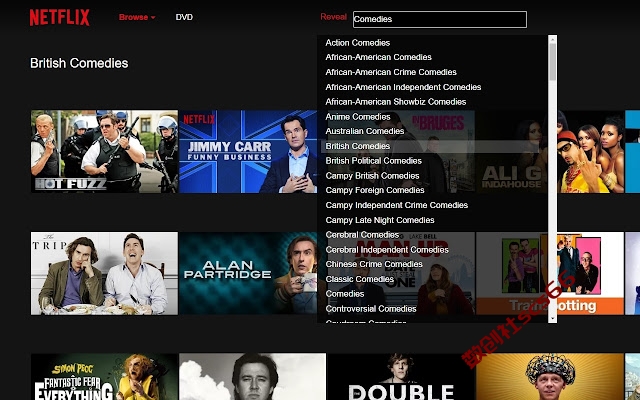The width and height of the screenshot is (640, 400).
Task: Click the dropdown scrollbar down arrow
Action: point(553,318)
